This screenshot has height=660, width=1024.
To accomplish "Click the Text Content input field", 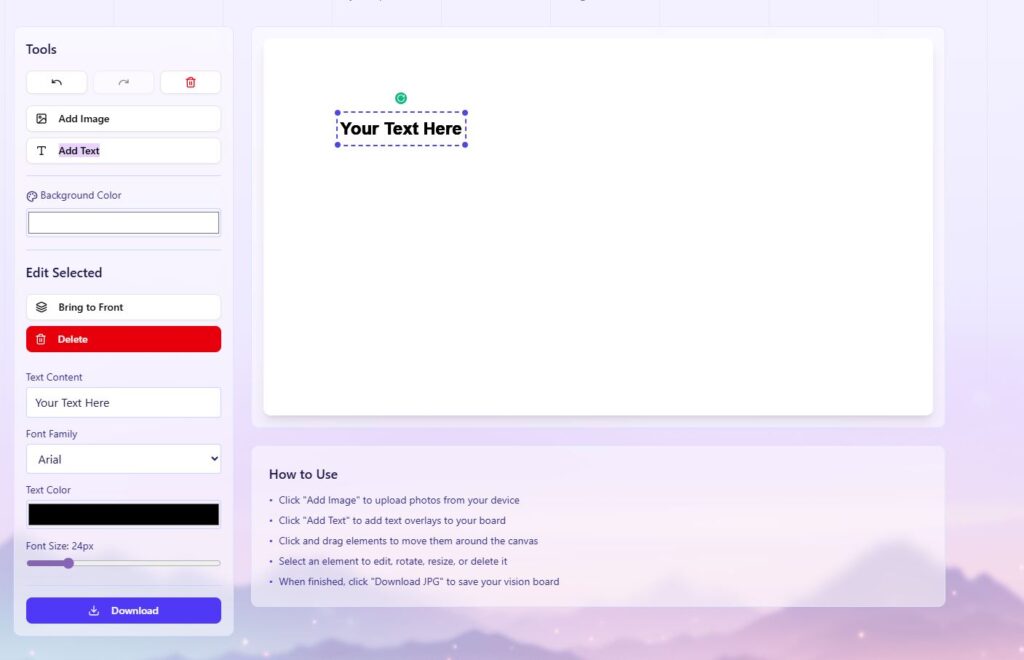I will 123,403.
